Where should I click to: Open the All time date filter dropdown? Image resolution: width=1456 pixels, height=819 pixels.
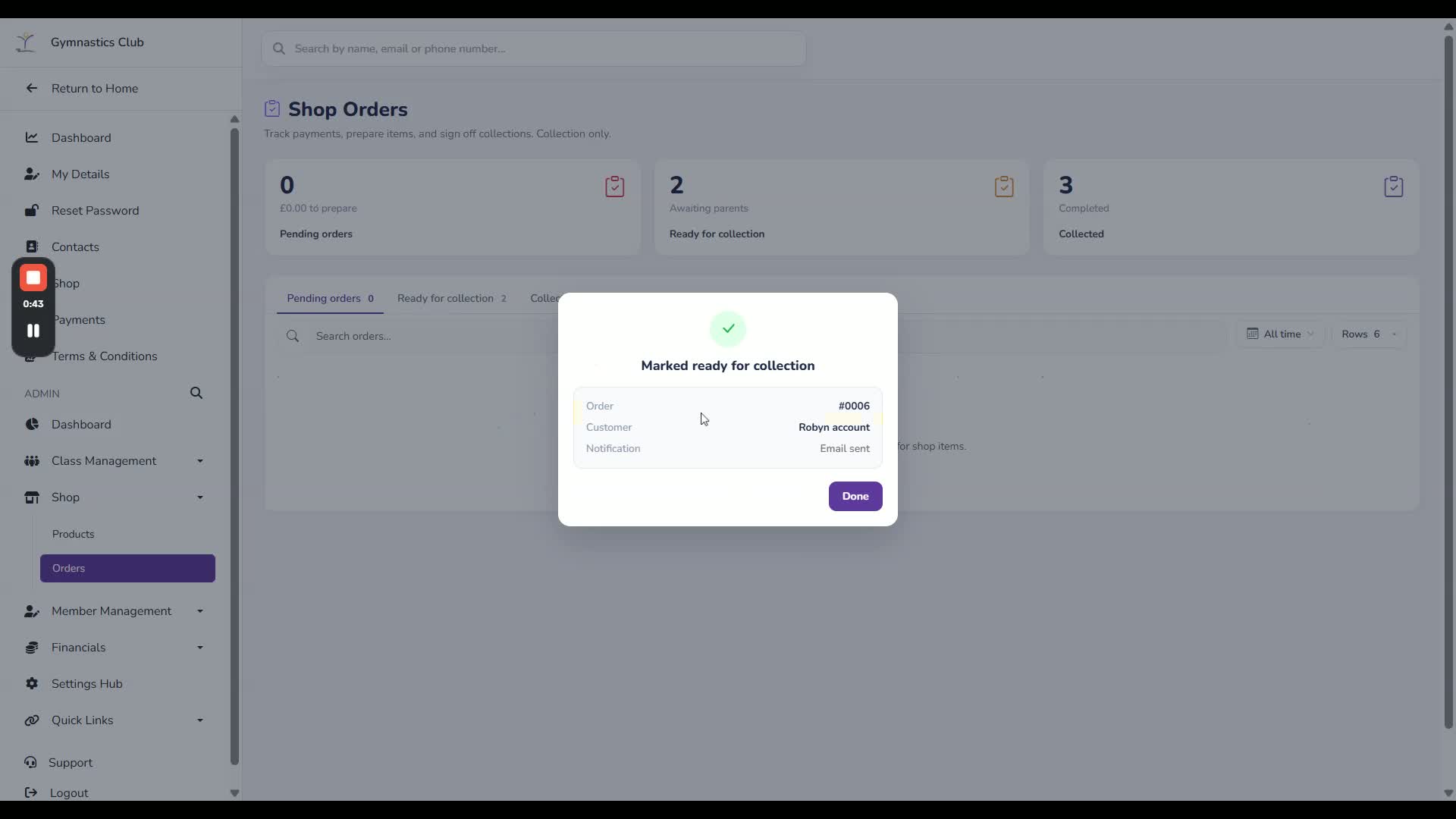[x=1281, y=334]
